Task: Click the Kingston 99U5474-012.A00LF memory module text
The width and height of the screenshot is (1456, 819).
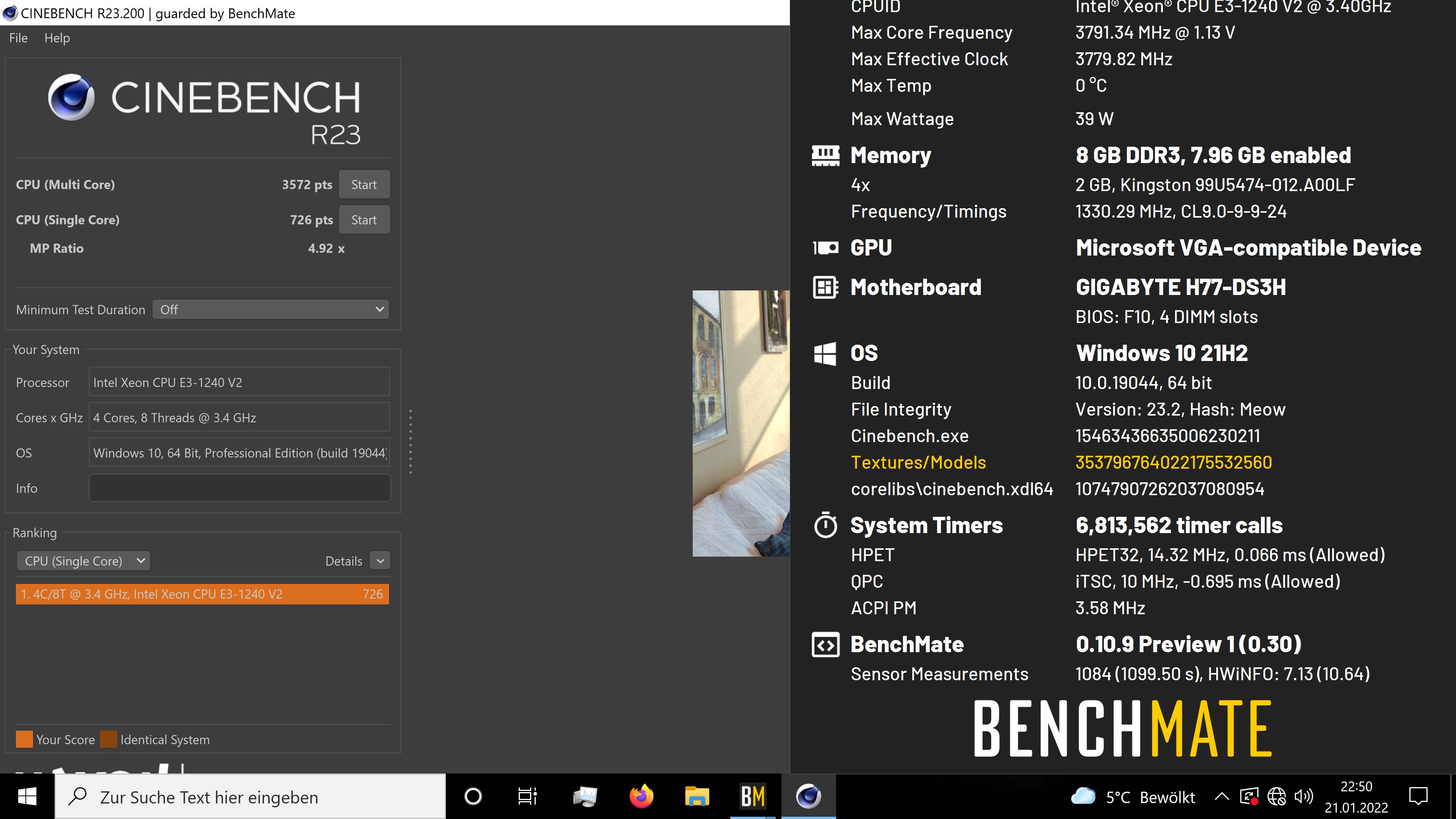Action: [x=1215, y=185]
